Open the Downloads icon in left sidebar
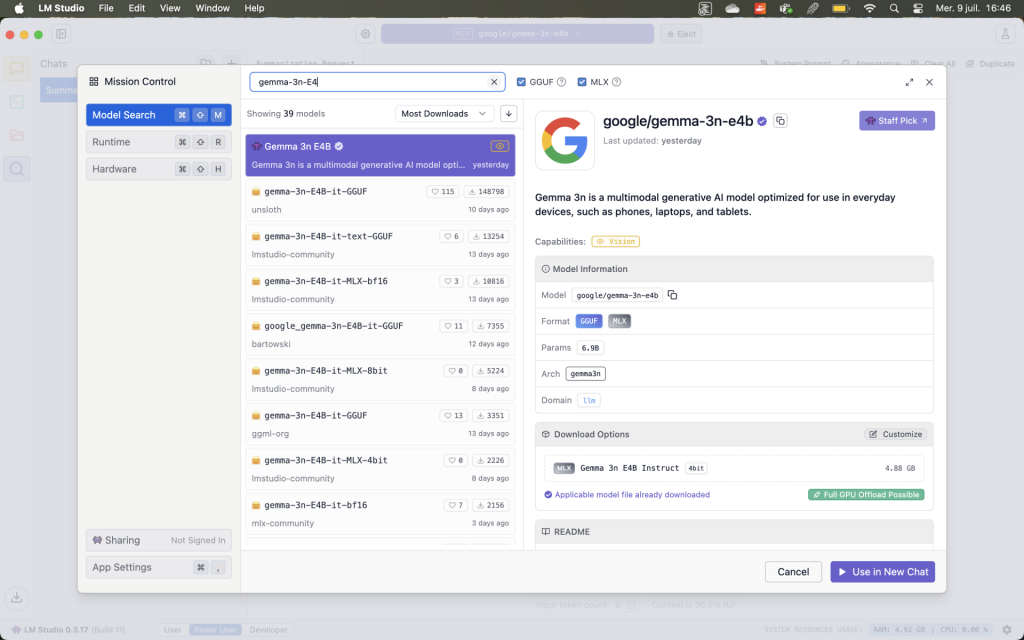Viewport: 1024px width, 640px height. (x=17, y=598)
